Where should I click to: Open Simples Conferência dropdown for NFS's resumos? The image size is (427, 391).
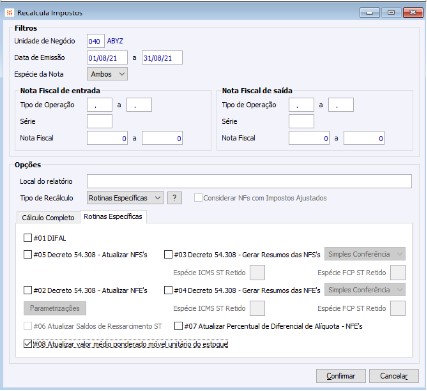click(365, 254)
